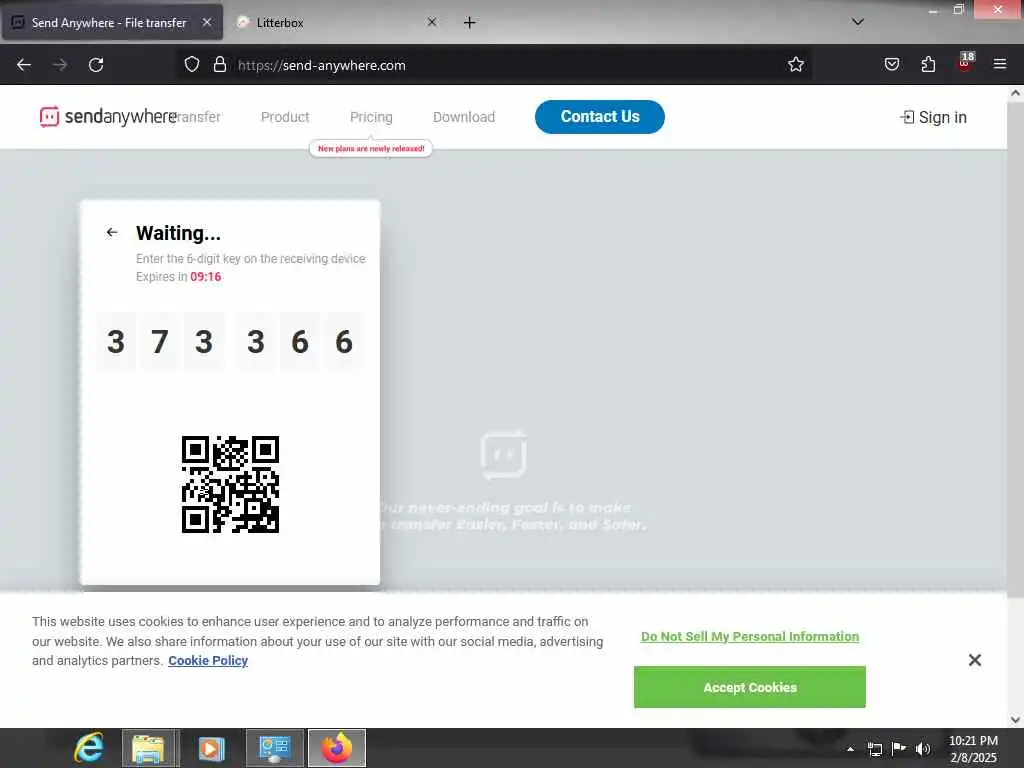Switch to the Litterbox tab
1024x768 pixels.
click(x=336, y=22)
